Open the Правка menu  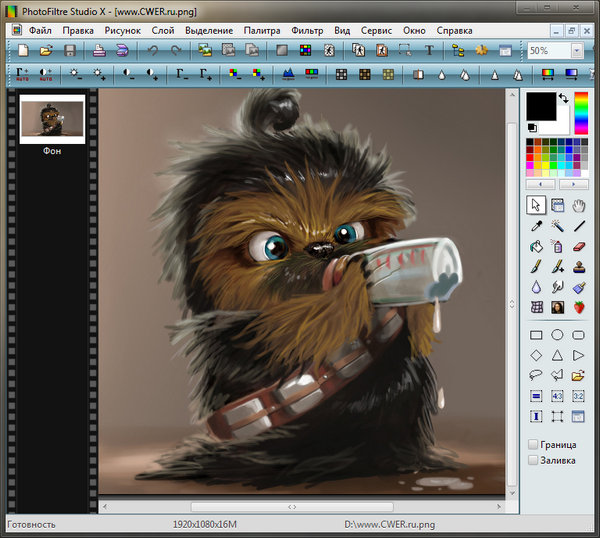coord(78,31)
